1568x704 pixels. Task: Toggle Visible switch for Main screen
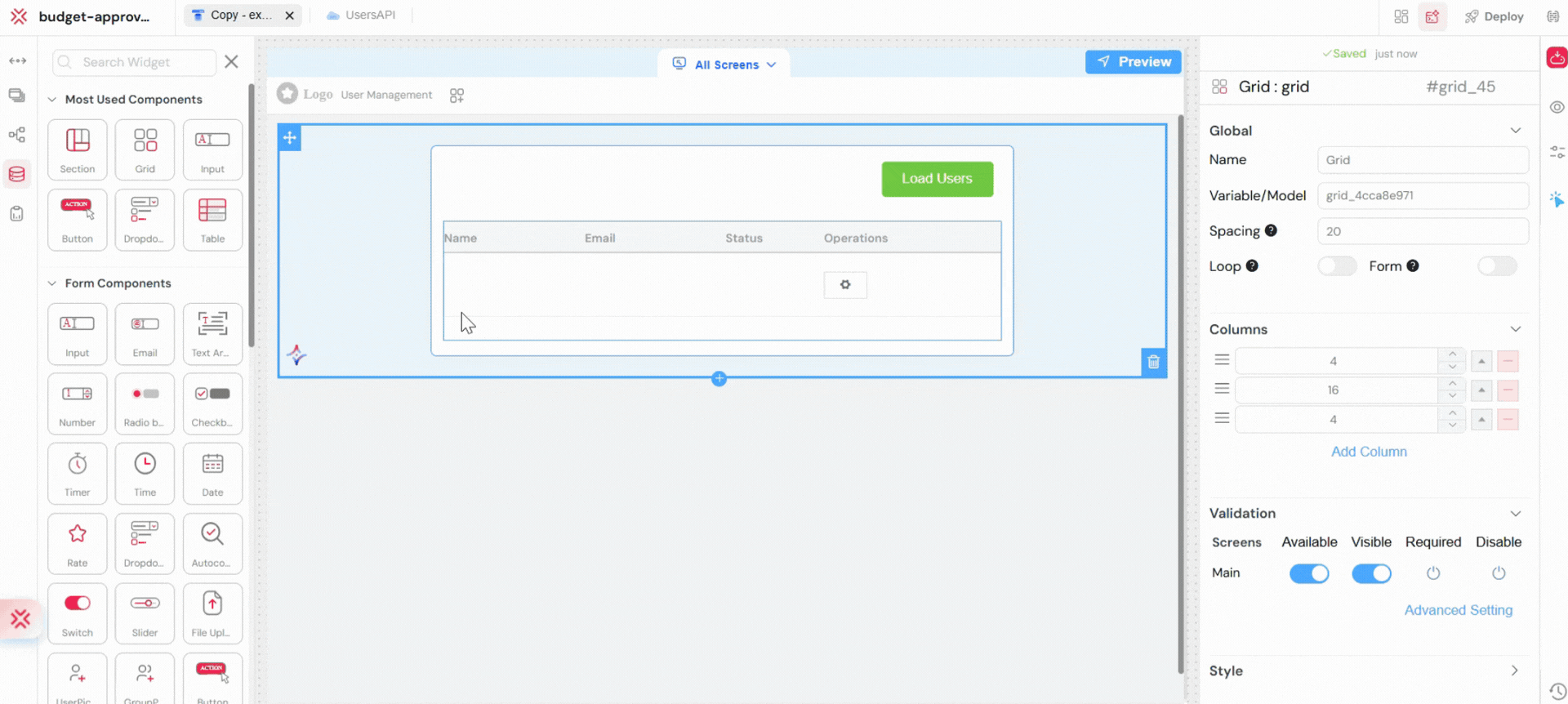(x=1371, y=573)
